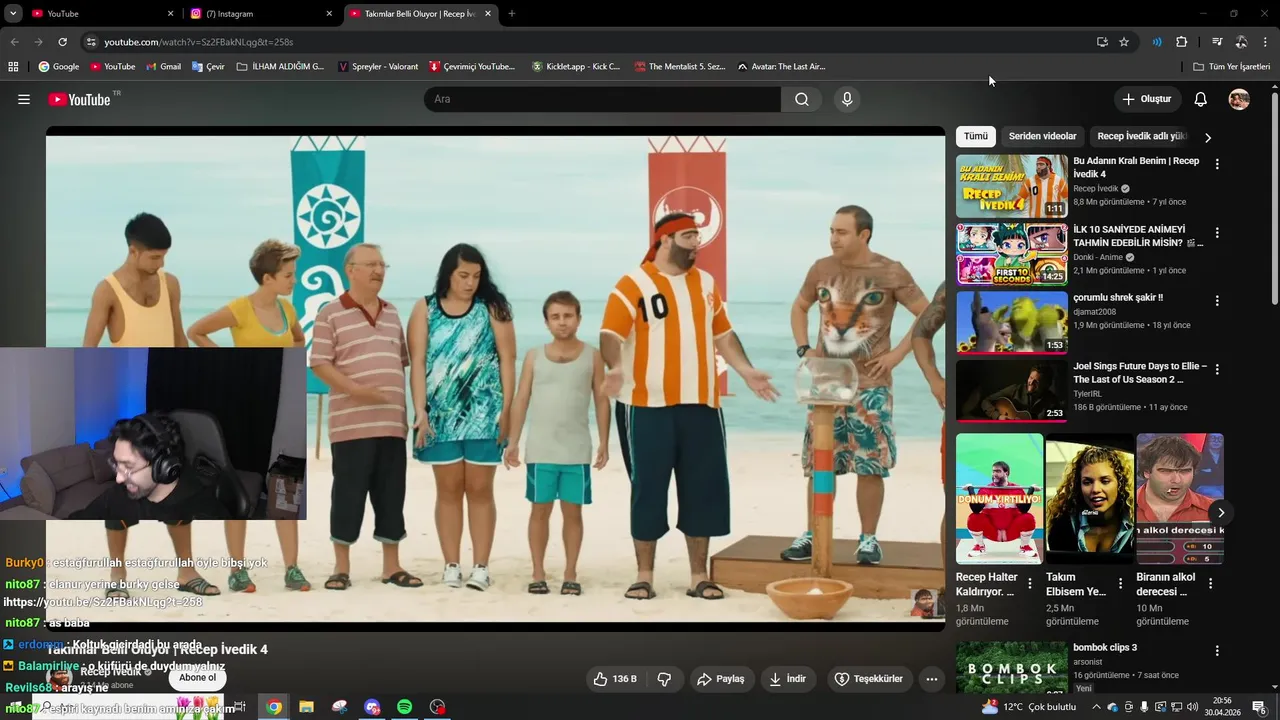Viewport: 1280px width, 720px height.
Task: Open the account avatar menu
Action: tap(1239, 99)
